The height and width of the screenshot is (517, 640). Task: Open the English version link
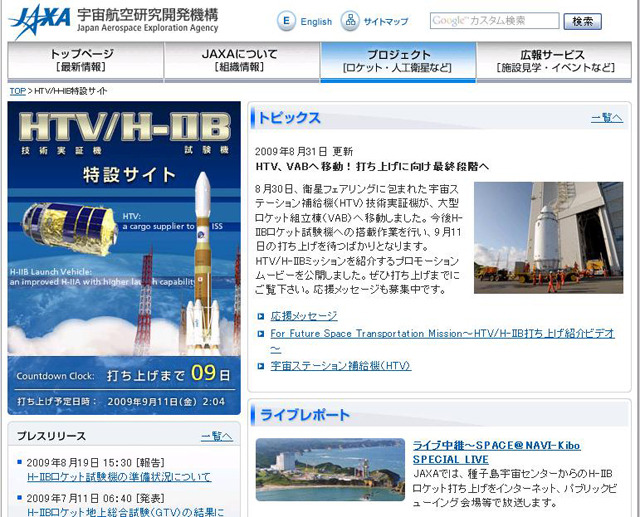pos(316,22)
